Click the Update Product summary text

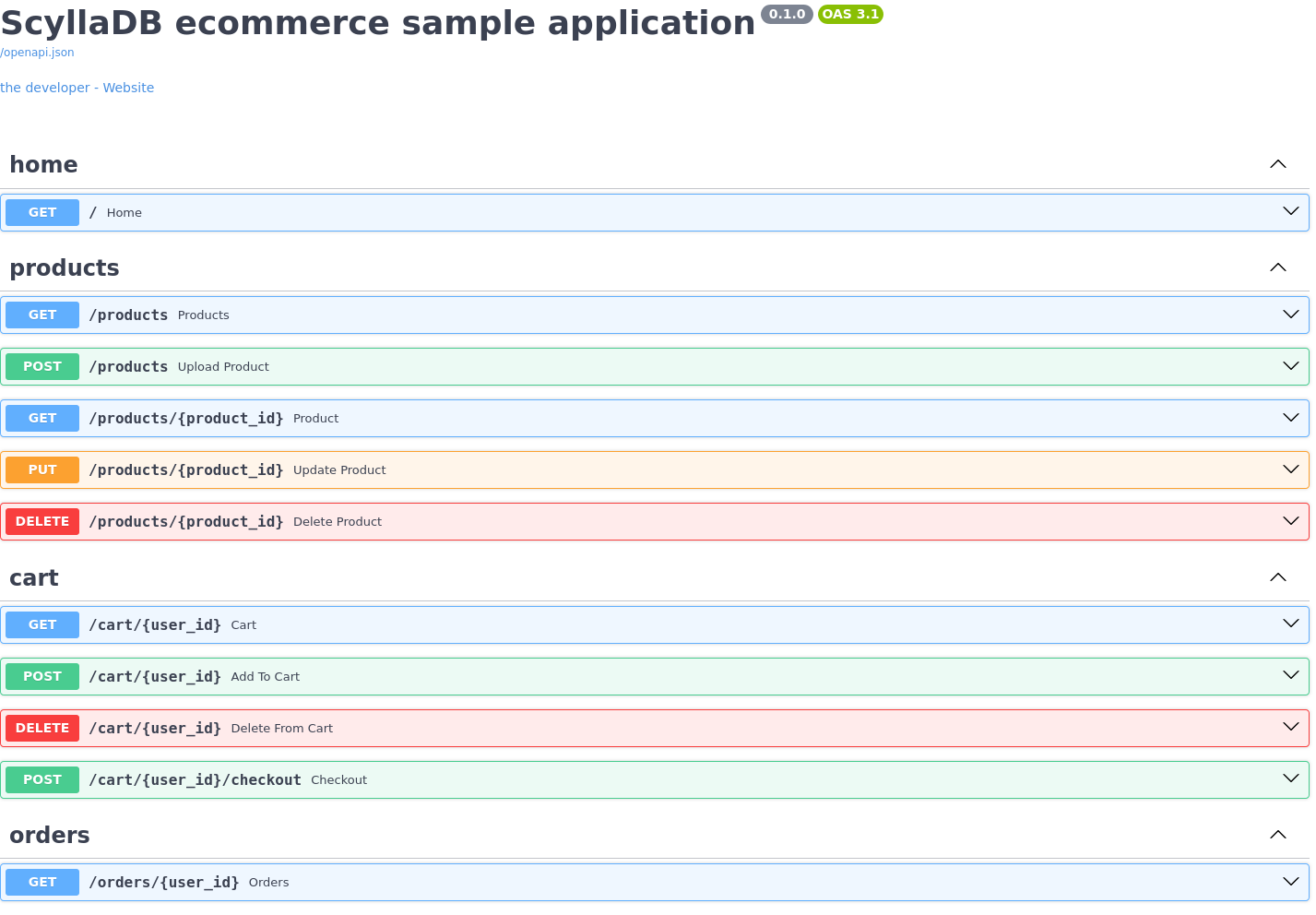(x=339, y=469)
